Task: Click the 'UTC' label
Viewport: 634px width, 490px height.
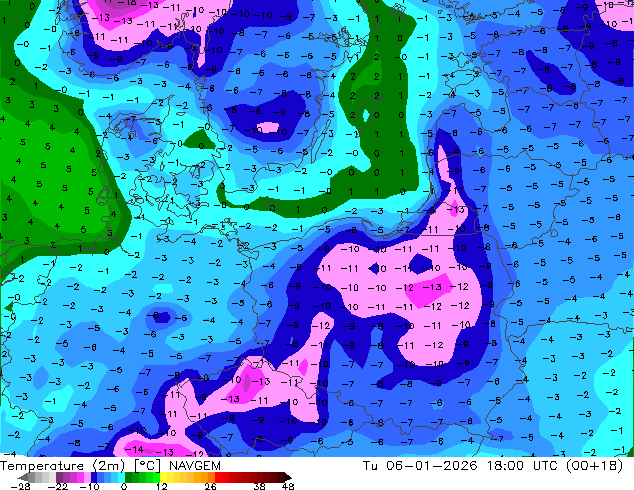Action: point(546,466)
